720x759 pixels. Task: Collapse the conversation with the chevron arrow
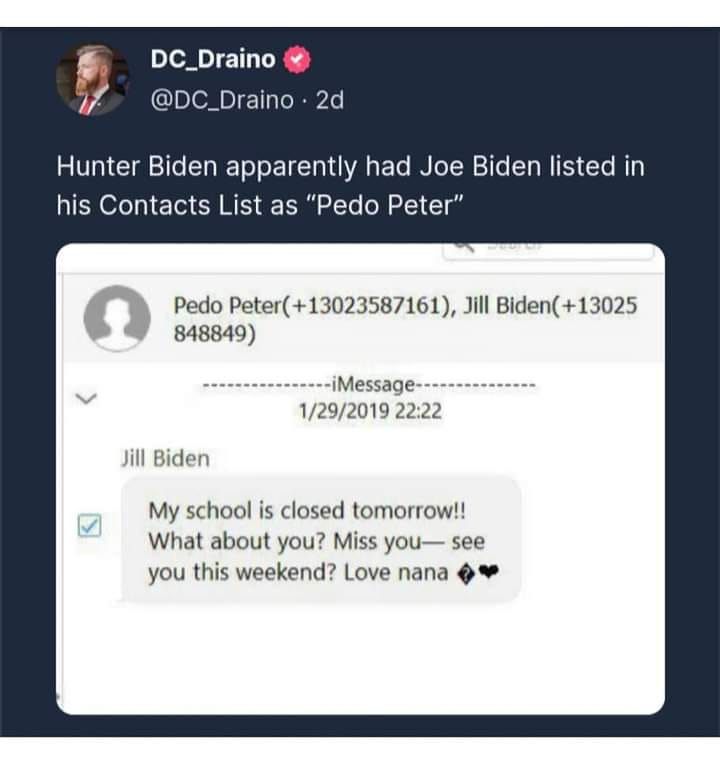(x=85, y=398)
